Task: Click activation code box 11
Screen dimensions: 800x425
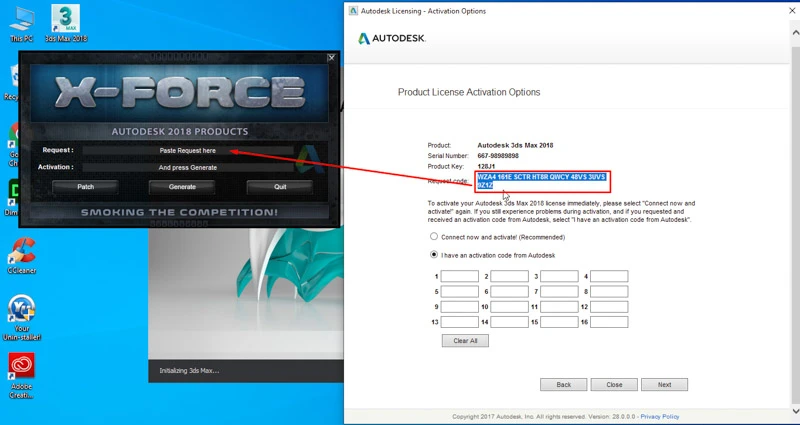Action: (x=559, y=307)
